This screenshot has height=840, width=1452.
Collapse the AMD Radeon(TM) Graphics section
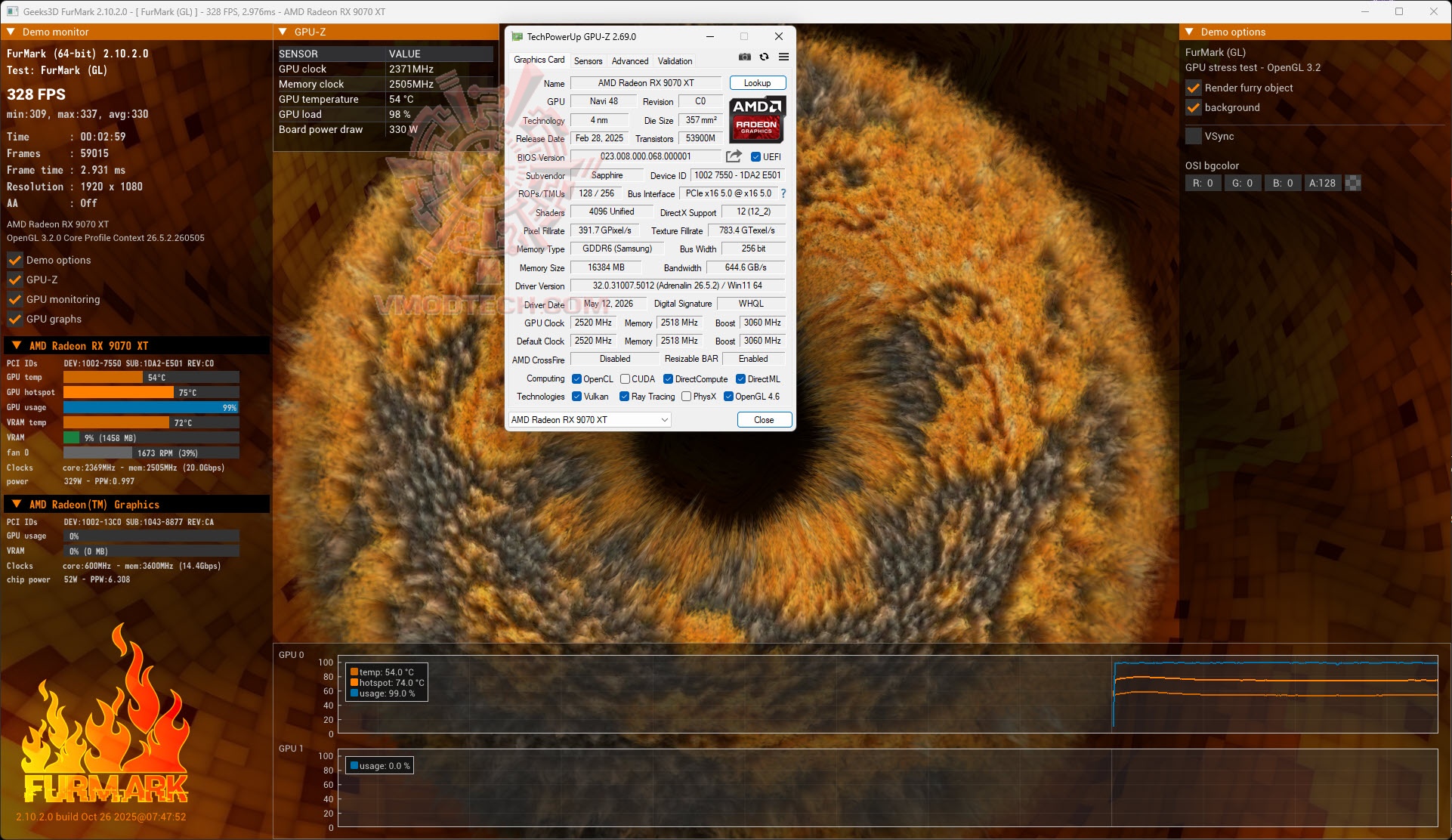17,505
